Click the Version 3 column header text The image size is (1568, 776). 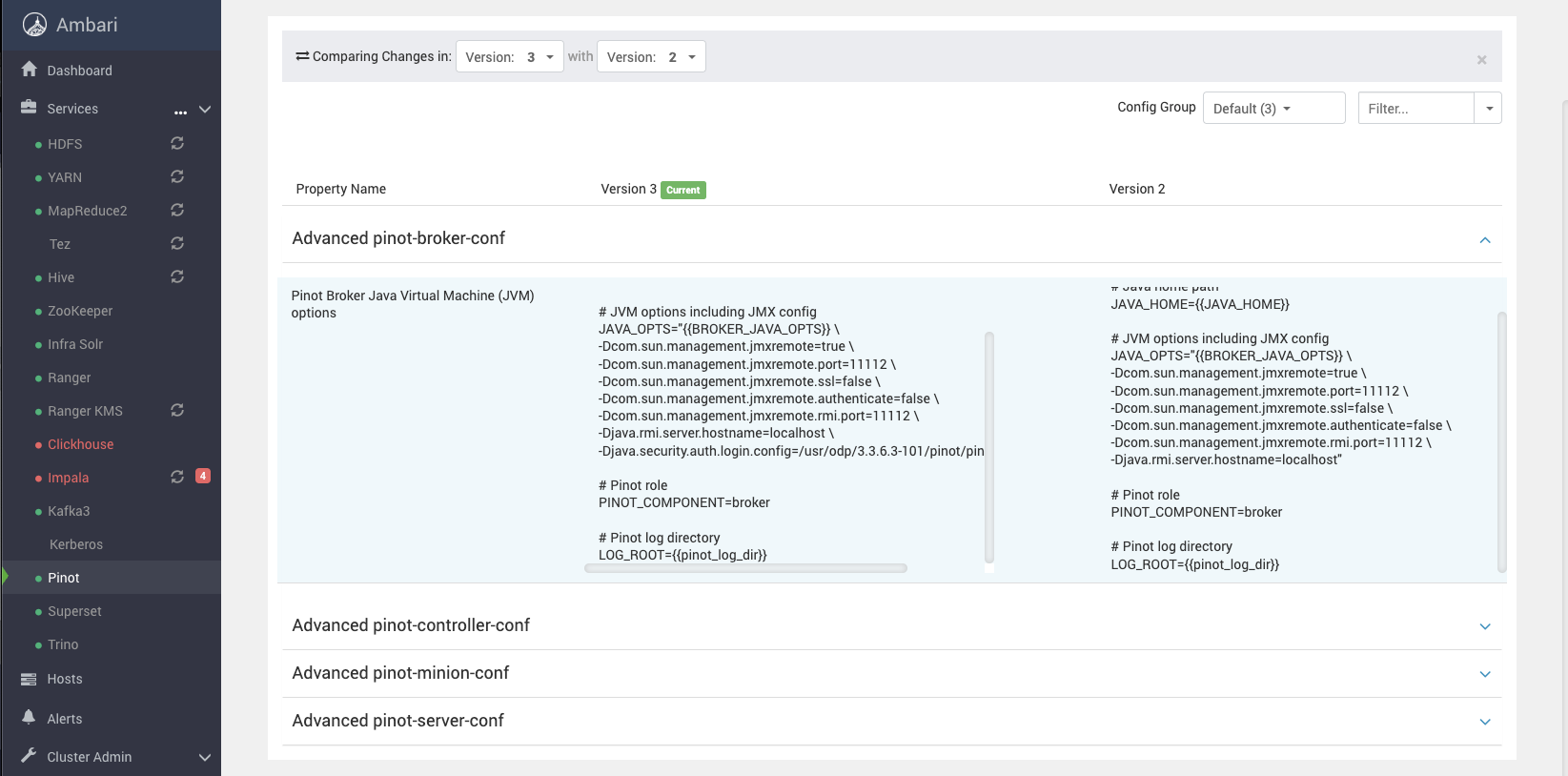[628, 189]
